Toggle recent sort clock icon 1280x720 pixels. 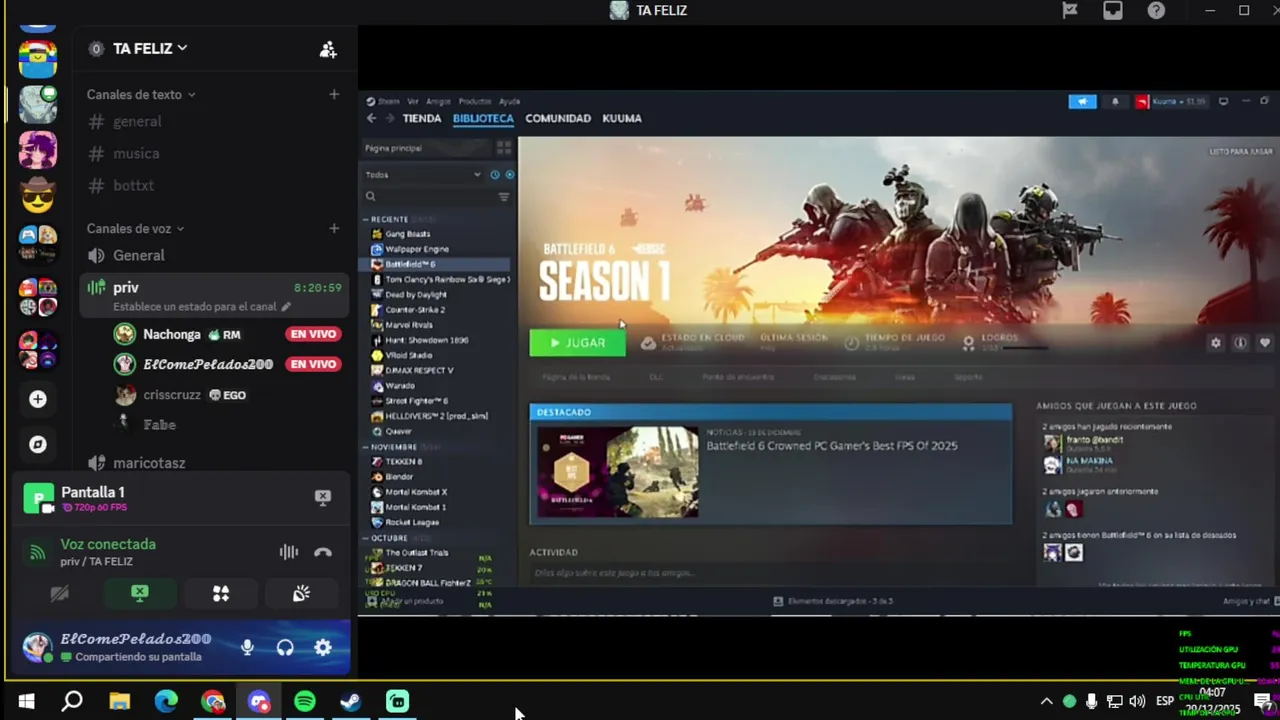click(x=494, y=174)
